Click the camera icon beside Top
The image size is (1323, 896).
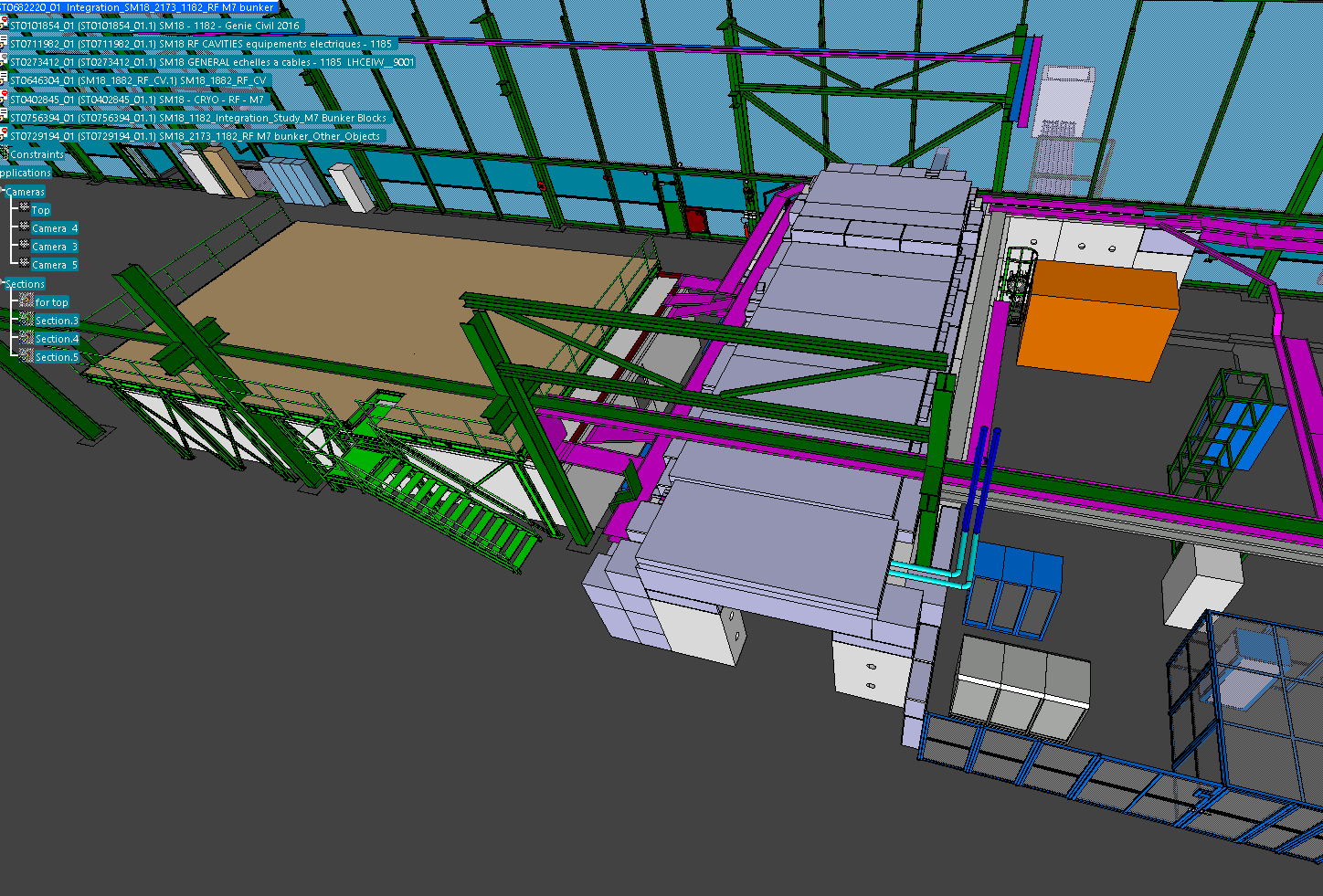(x=25, y=209)
